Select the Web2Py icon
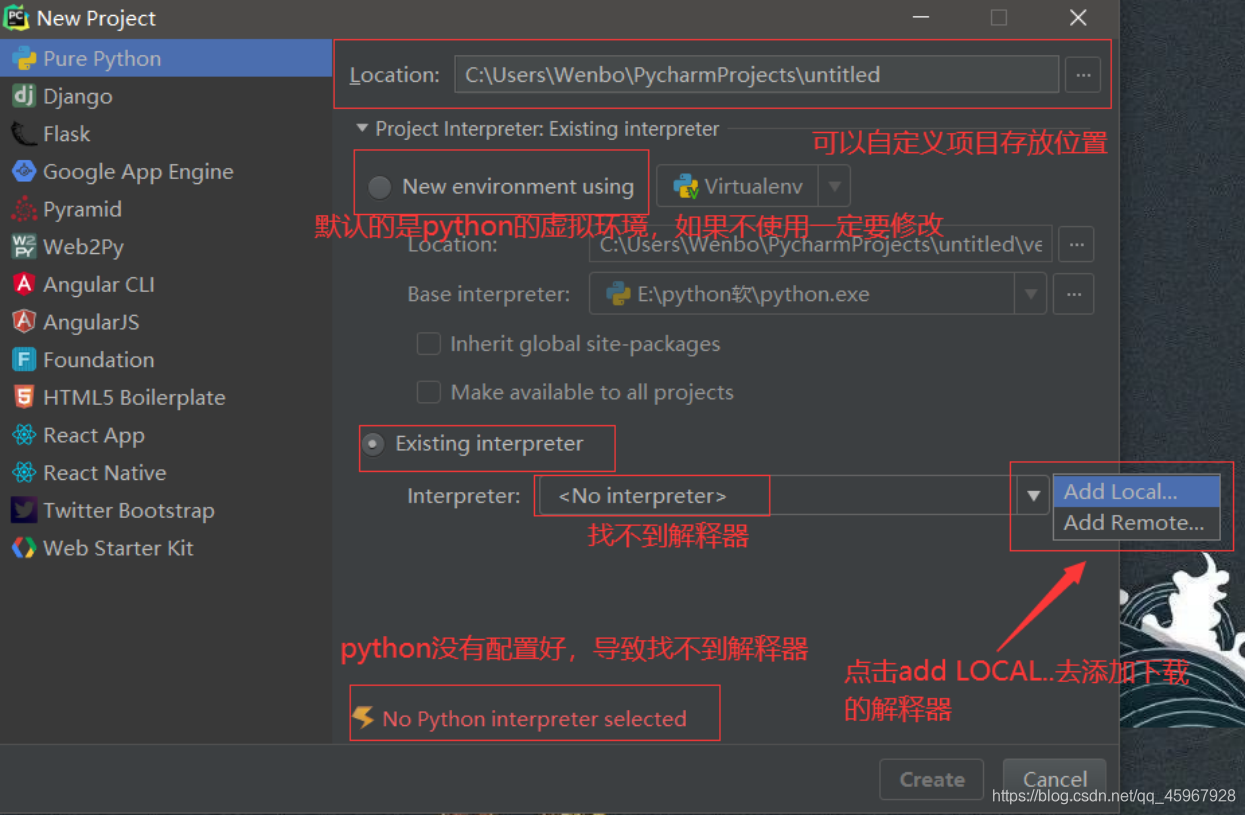The image size is (1246, 815). pyautogui.click(x=24, y=247)
